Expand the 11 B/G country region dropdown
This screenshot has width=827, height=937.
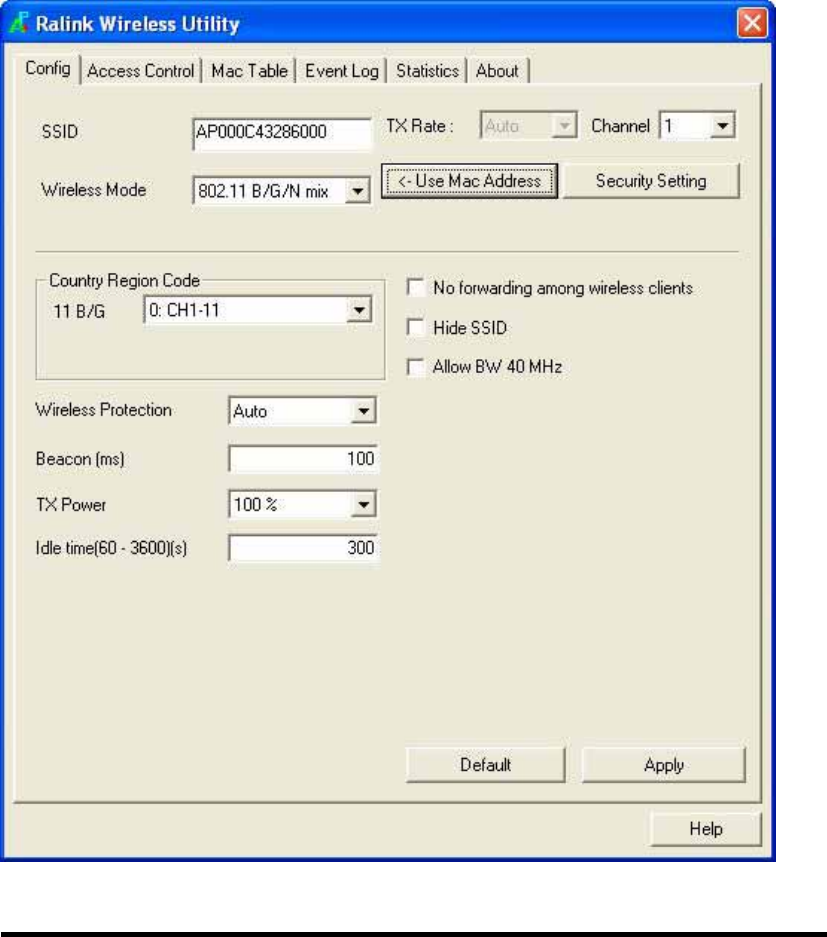(258, 310)
